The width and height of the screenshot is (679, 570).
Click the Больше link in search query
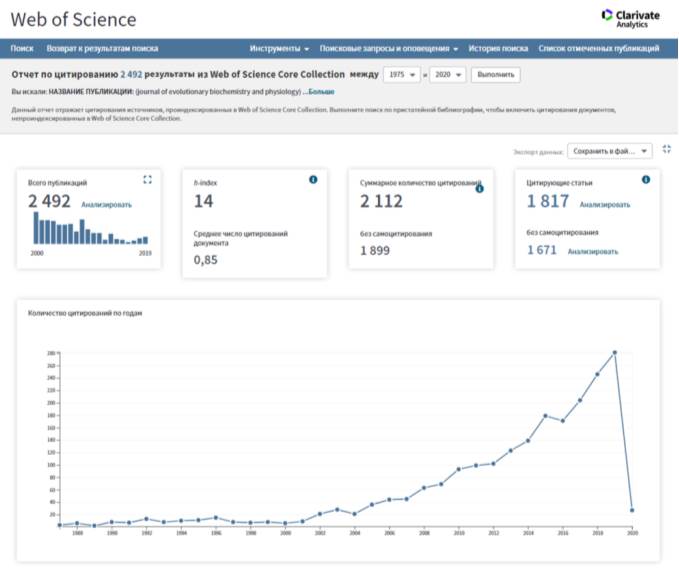point(321,92)
